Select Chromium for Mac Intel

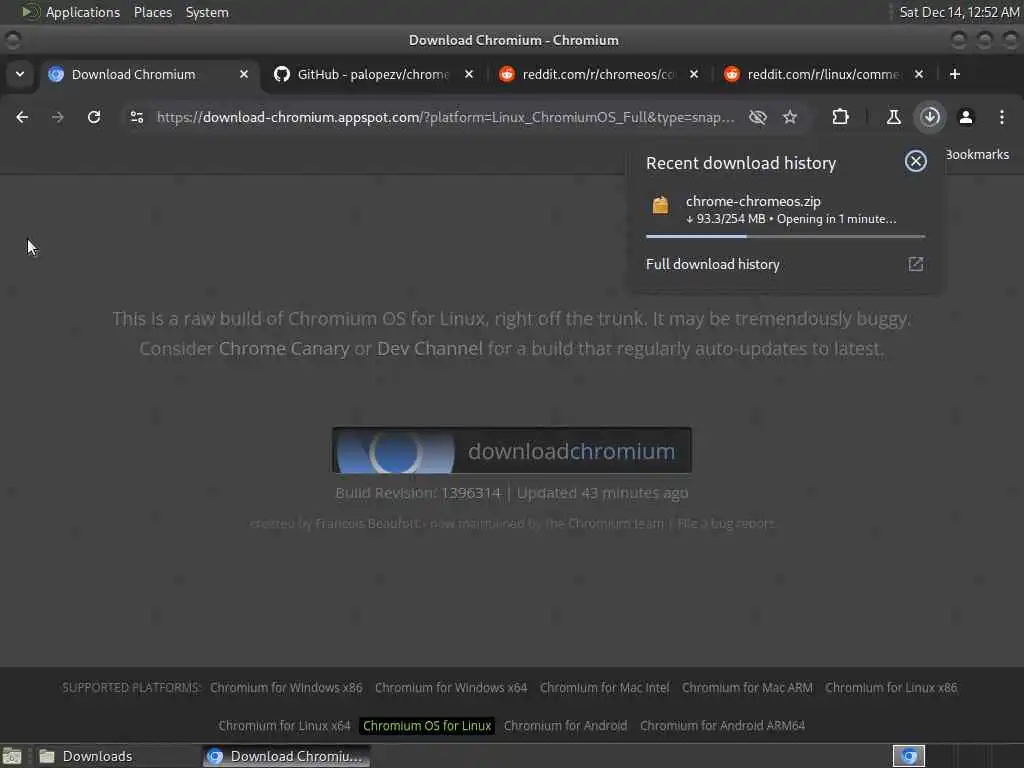click(604, 688)
